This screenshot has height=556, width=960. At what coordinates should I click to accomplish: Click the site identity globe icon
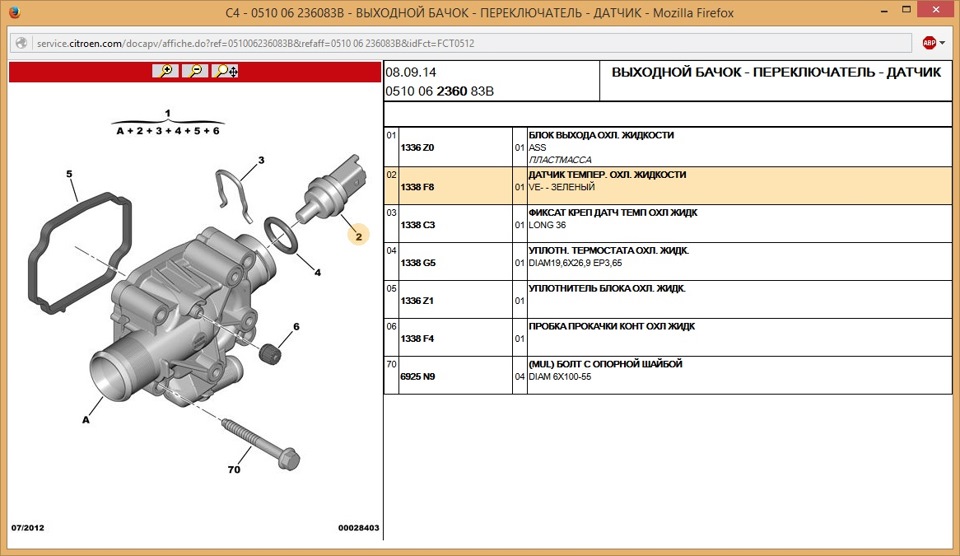tap(21, 43)
